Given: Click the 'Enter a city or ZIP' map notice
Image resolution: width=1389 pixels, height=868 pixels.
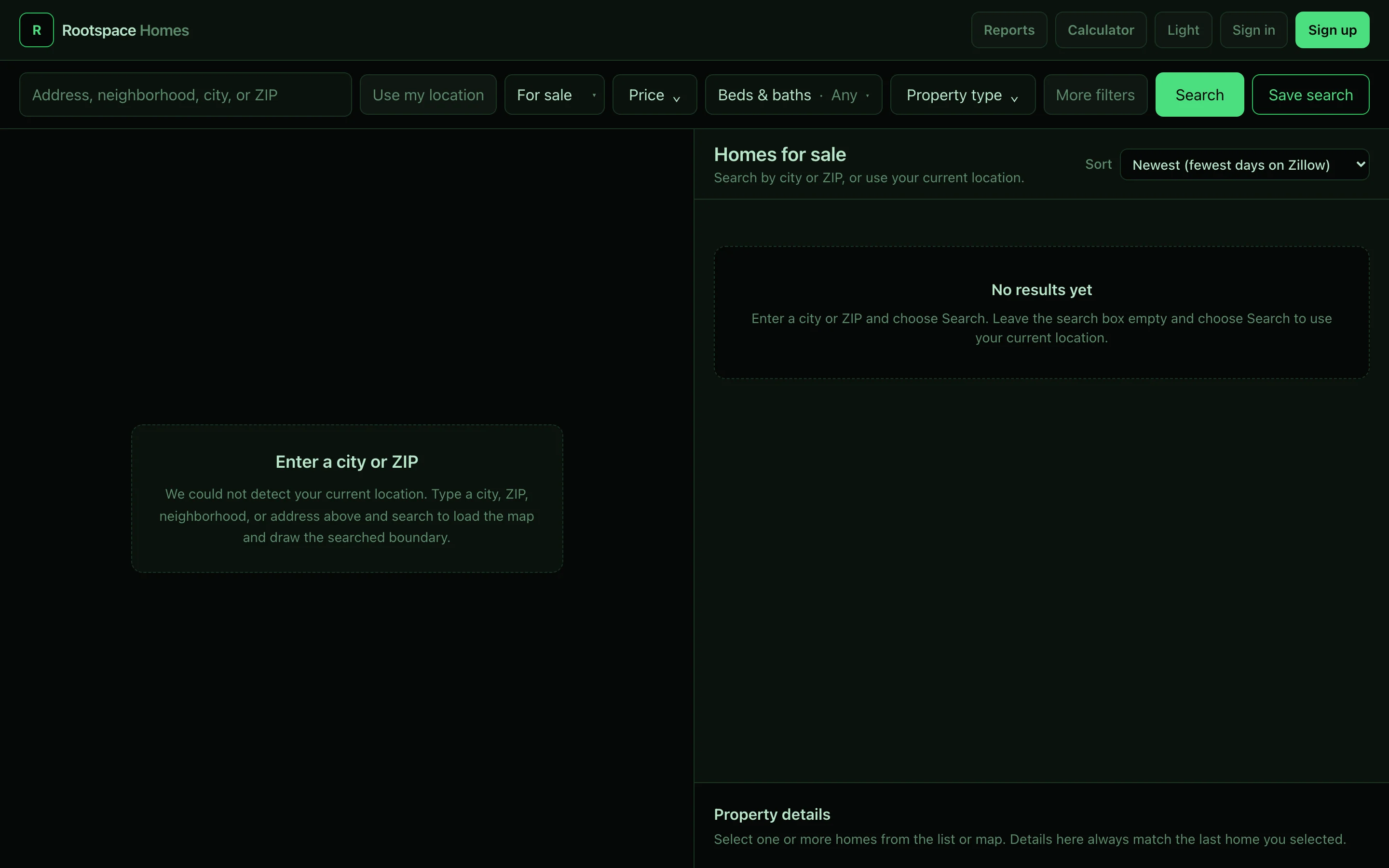Looking at the screenshot, I should 347,498.
